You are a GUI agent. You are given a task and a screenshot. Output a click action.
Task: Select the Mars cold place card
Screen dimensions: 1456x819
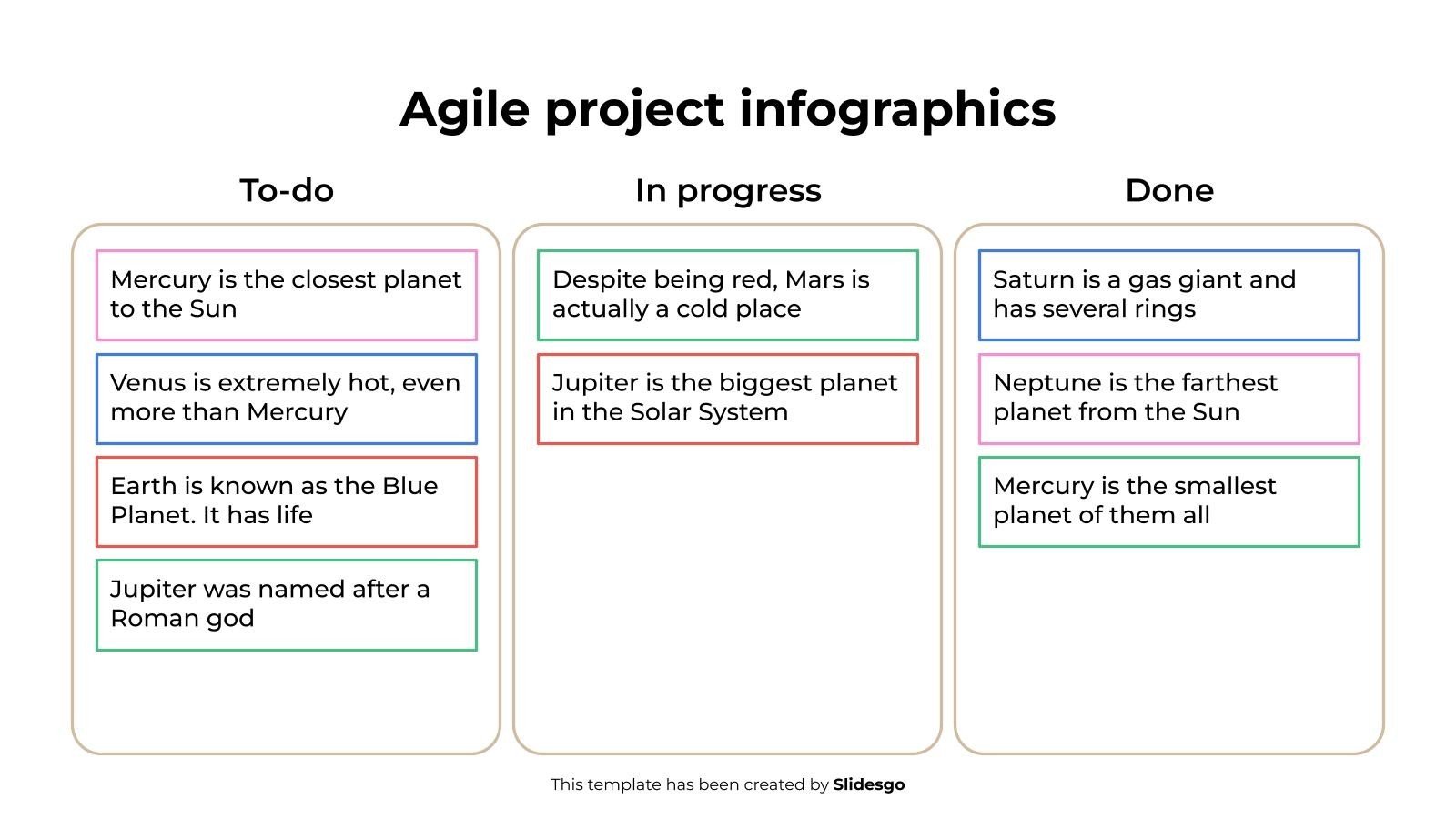(x=728, y=296)
